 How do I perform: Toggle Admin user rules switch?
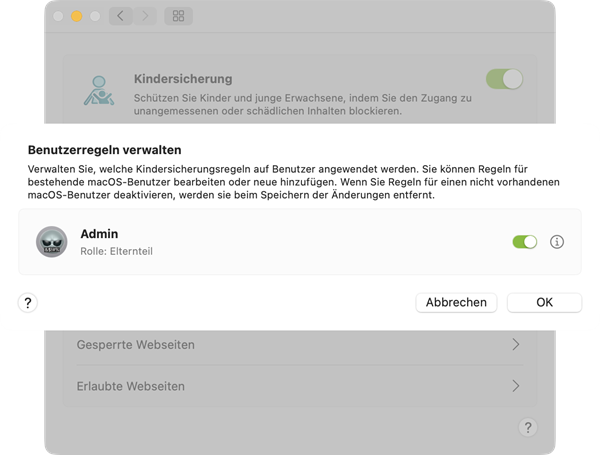(x=525, y=242)
